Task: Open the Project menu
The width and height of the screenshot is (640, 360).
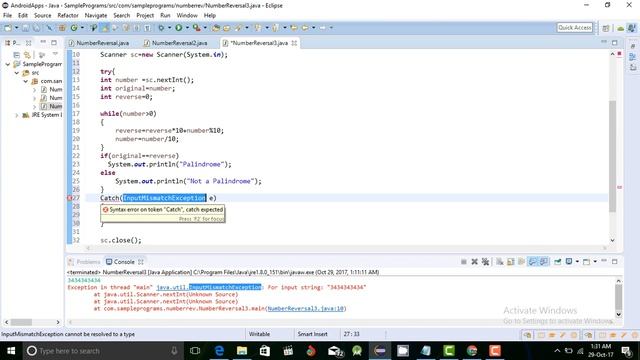Action: [145, 16]
